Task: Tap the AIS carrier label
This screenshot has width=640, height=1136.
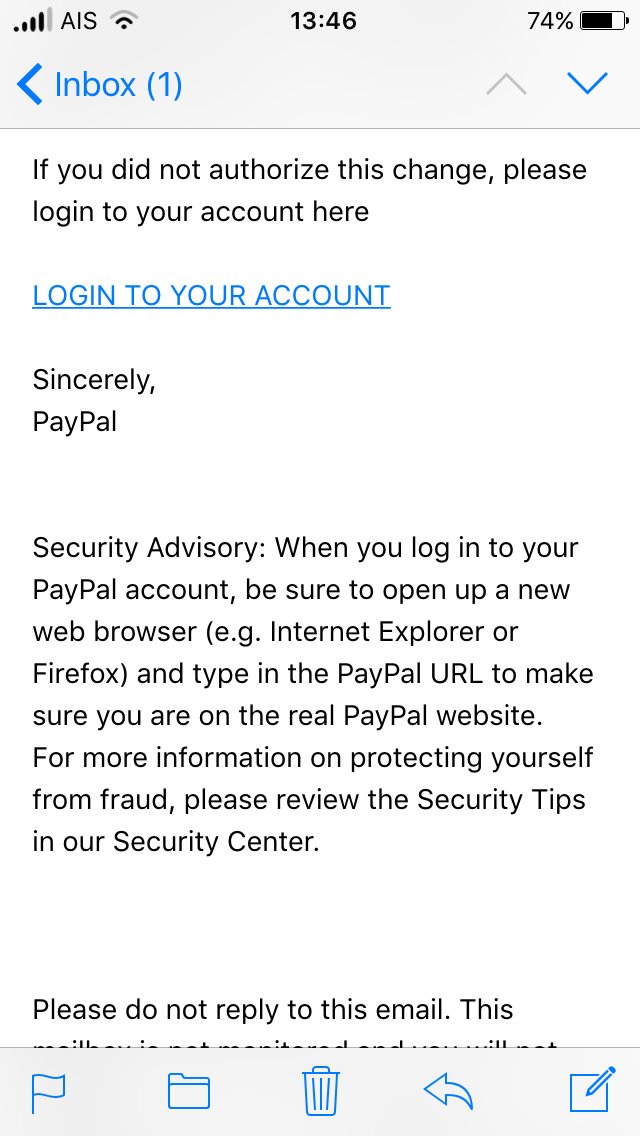Action: [x=79, y=20]
